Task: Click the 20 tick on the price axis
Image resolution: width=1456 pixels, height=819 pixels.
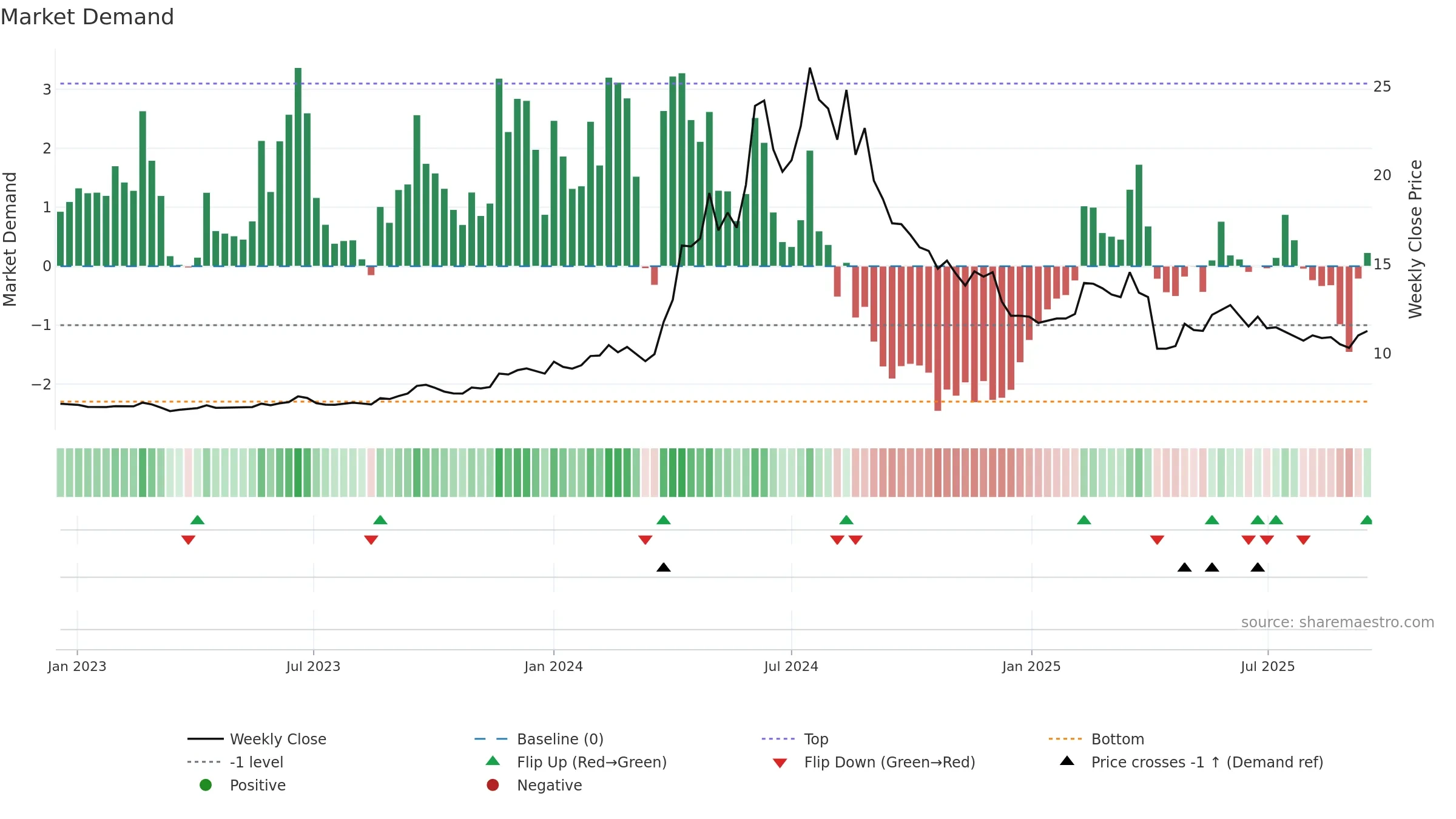Action: click(1382, 175)
